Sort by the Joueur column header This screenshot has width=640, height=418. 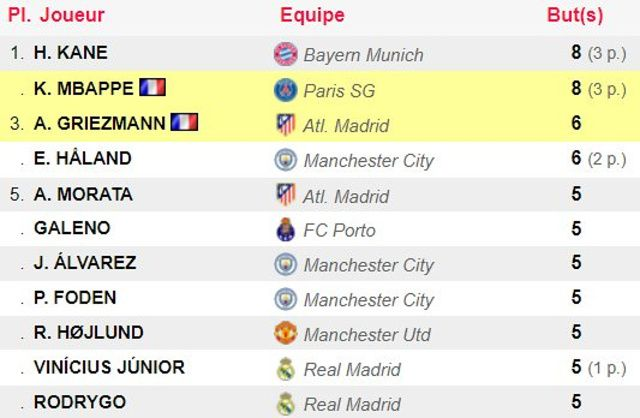tap(72, 15)
